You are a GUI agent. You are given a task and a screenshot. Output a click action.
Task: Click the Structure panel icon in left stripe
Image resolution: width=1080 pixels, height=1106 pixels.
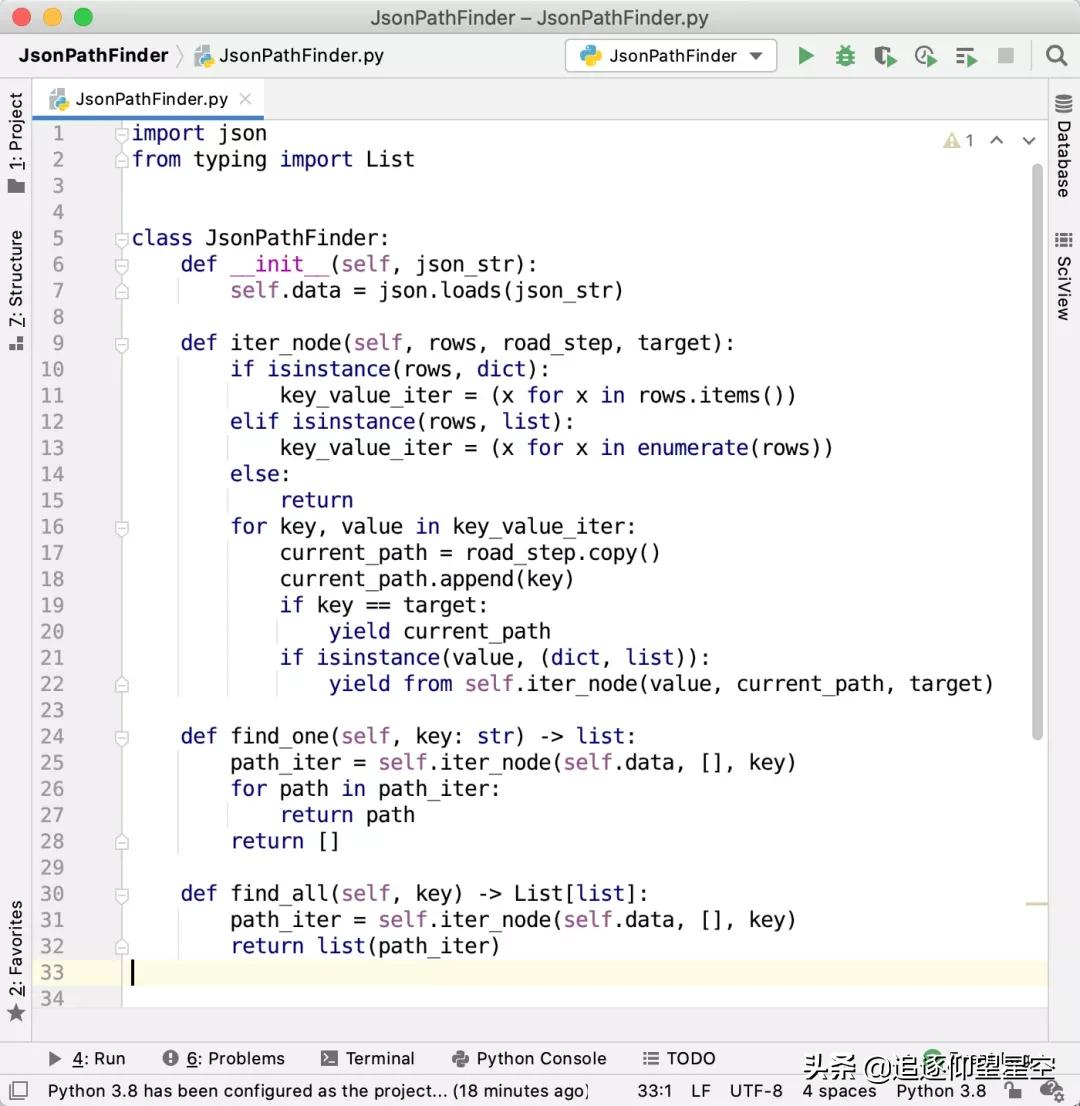point(16,344)
